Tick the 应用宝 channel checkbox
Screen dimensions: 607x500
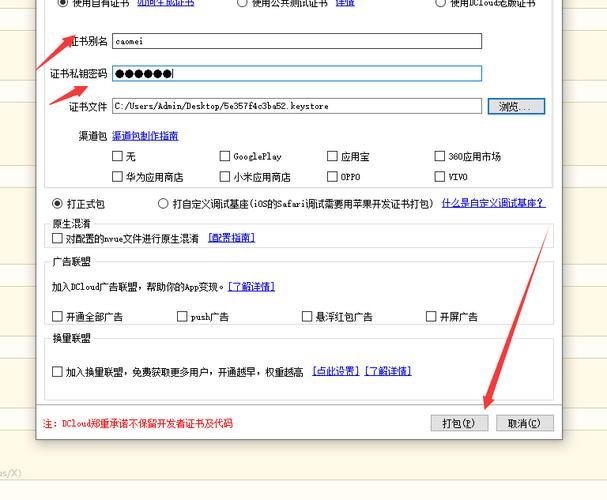(x=332, y=156)
